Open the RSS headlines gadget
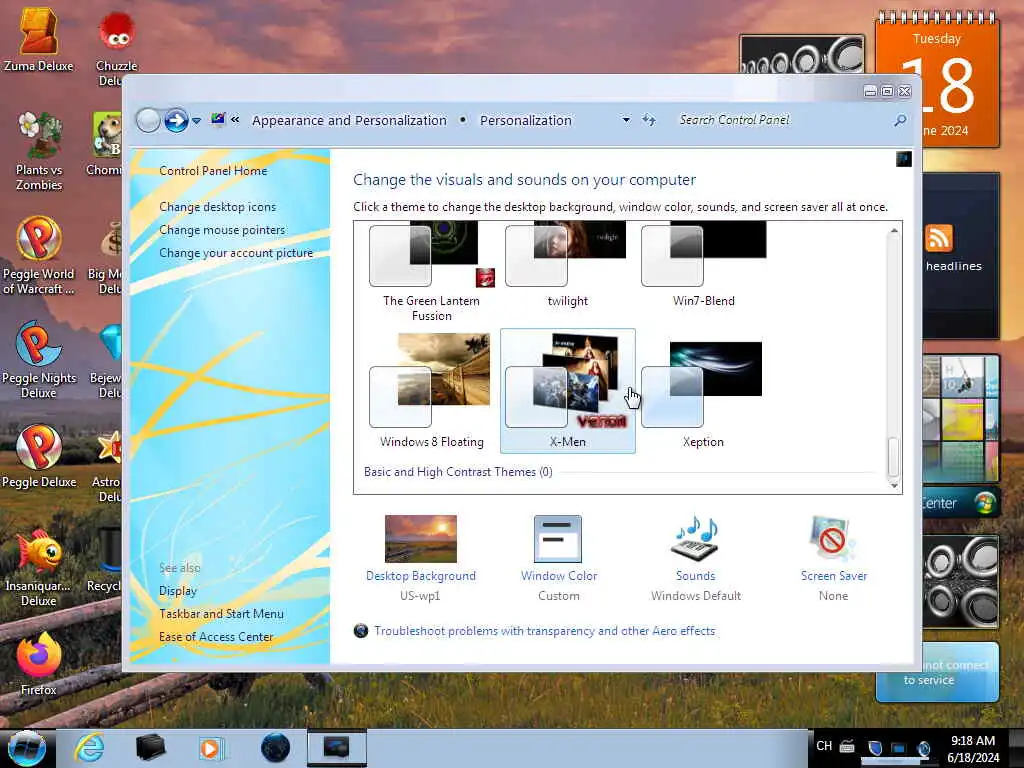The width and height of the screenshot is (1024, 768). [960, 255]
